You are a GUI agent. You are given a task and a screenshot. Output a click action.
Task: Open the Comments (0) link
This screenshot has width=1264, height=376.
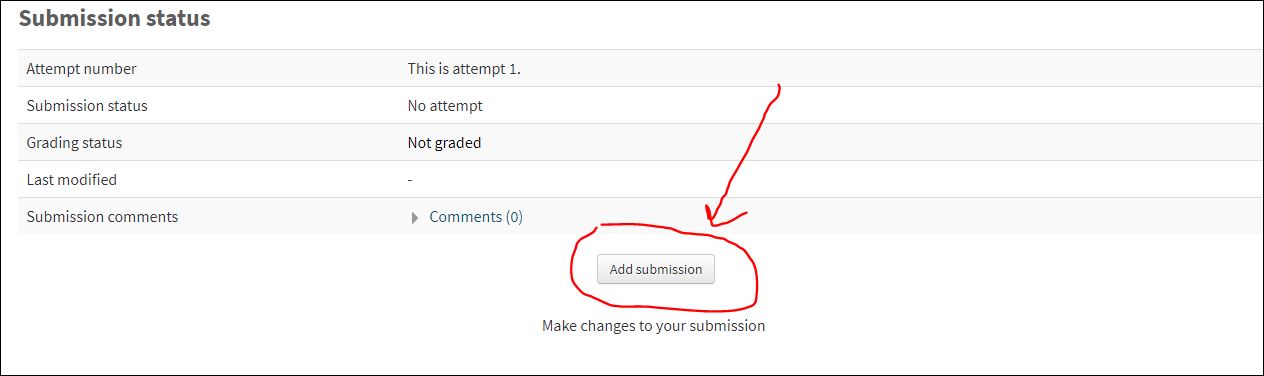coord(476,217)
